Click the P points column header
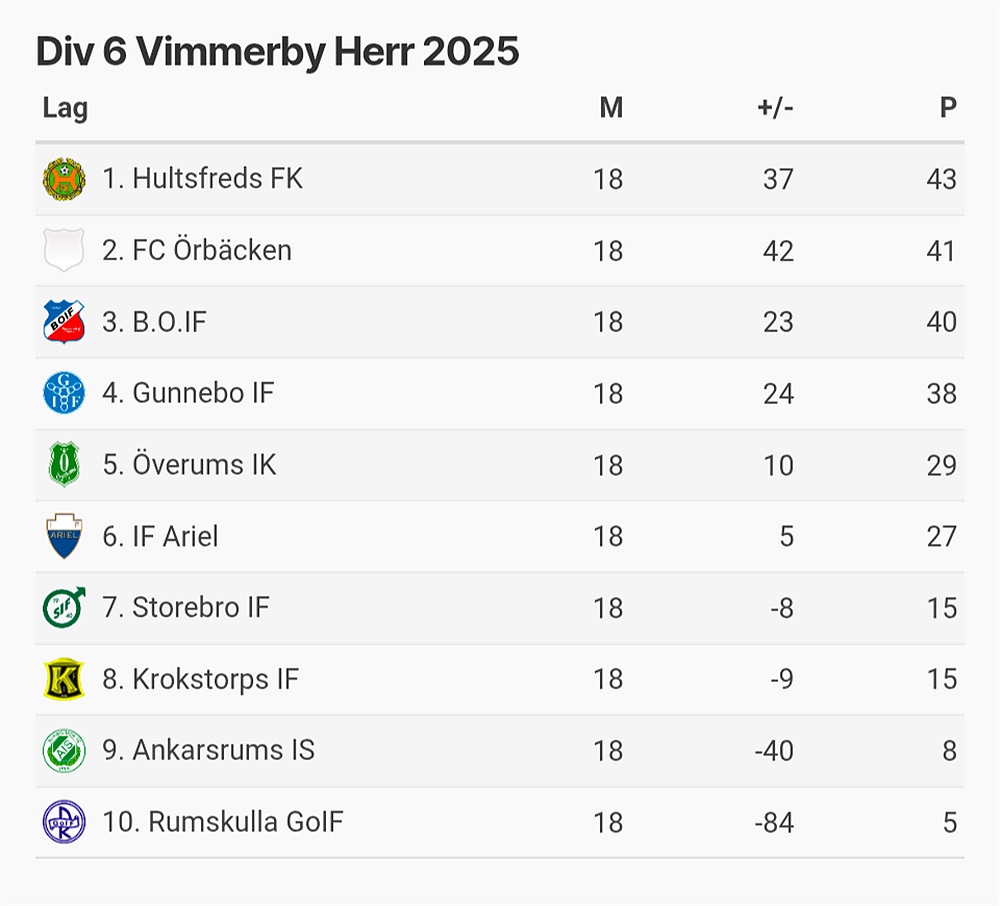Image resolution: width=1000 pixels, height=906 pixels. [948, 108]
